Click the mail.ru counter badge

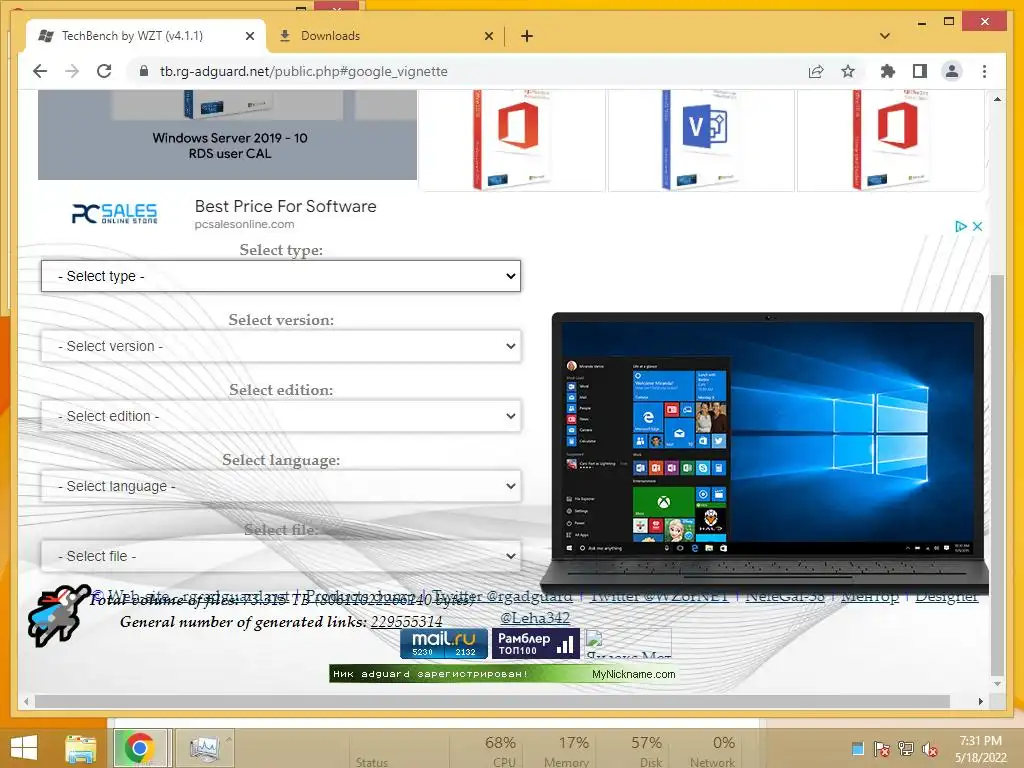(x=444, y=643)
